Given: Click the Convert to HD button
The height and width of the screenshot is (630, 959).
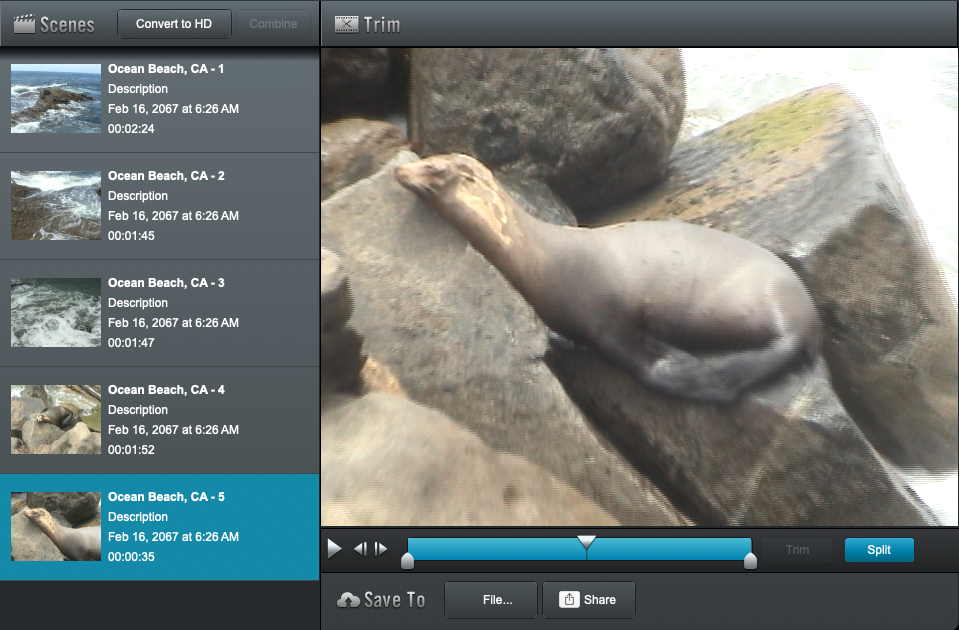Looking at the screenshot, I should pyautogui.click(x=174, y=24).
